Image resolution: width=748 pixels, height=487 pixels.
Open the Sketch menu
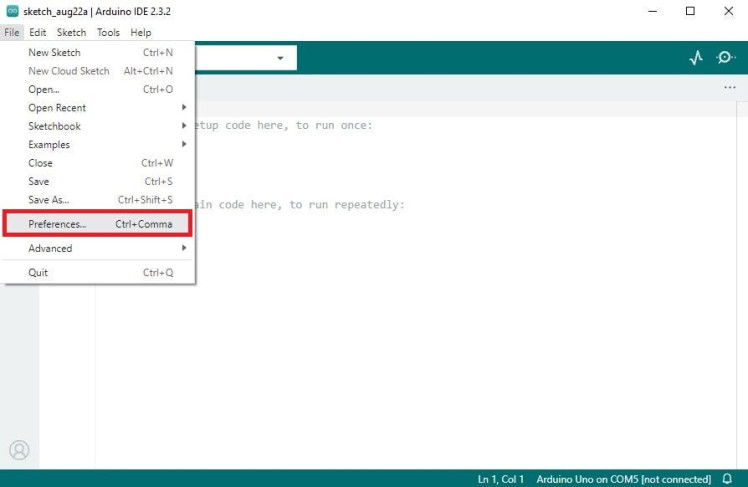[x=72, y=32]
